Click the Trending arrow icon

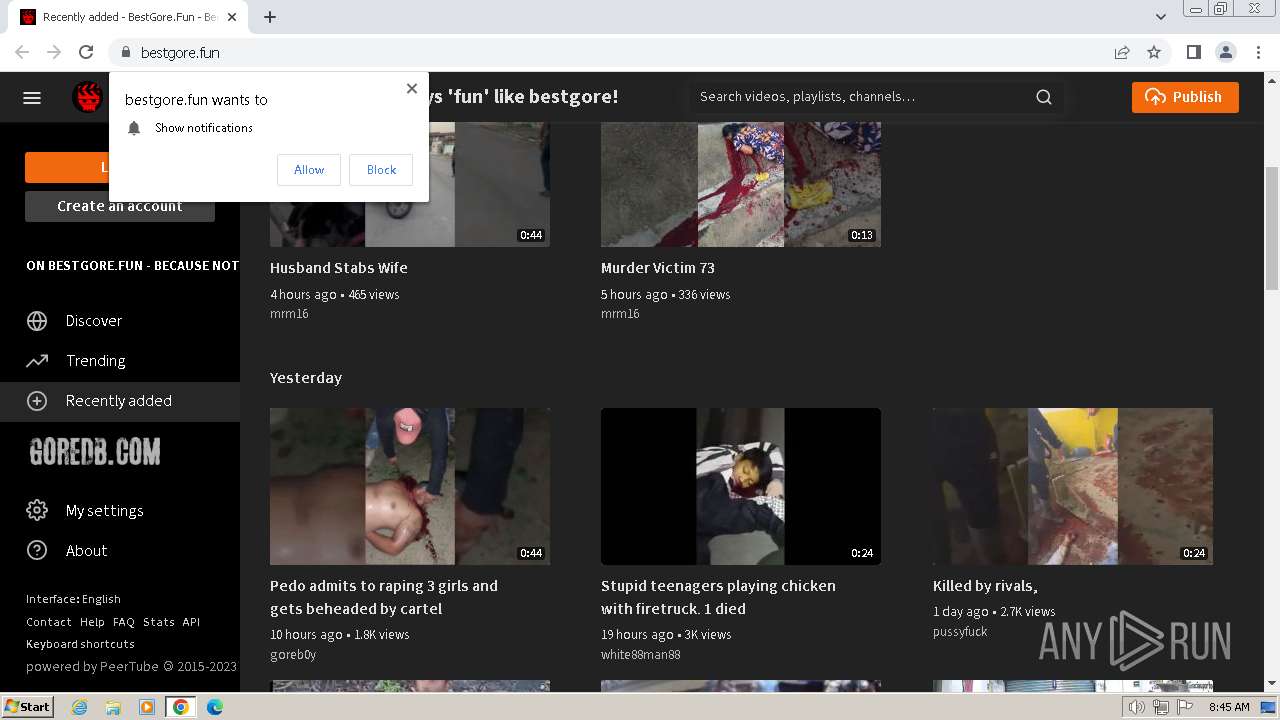pos(37,361)
